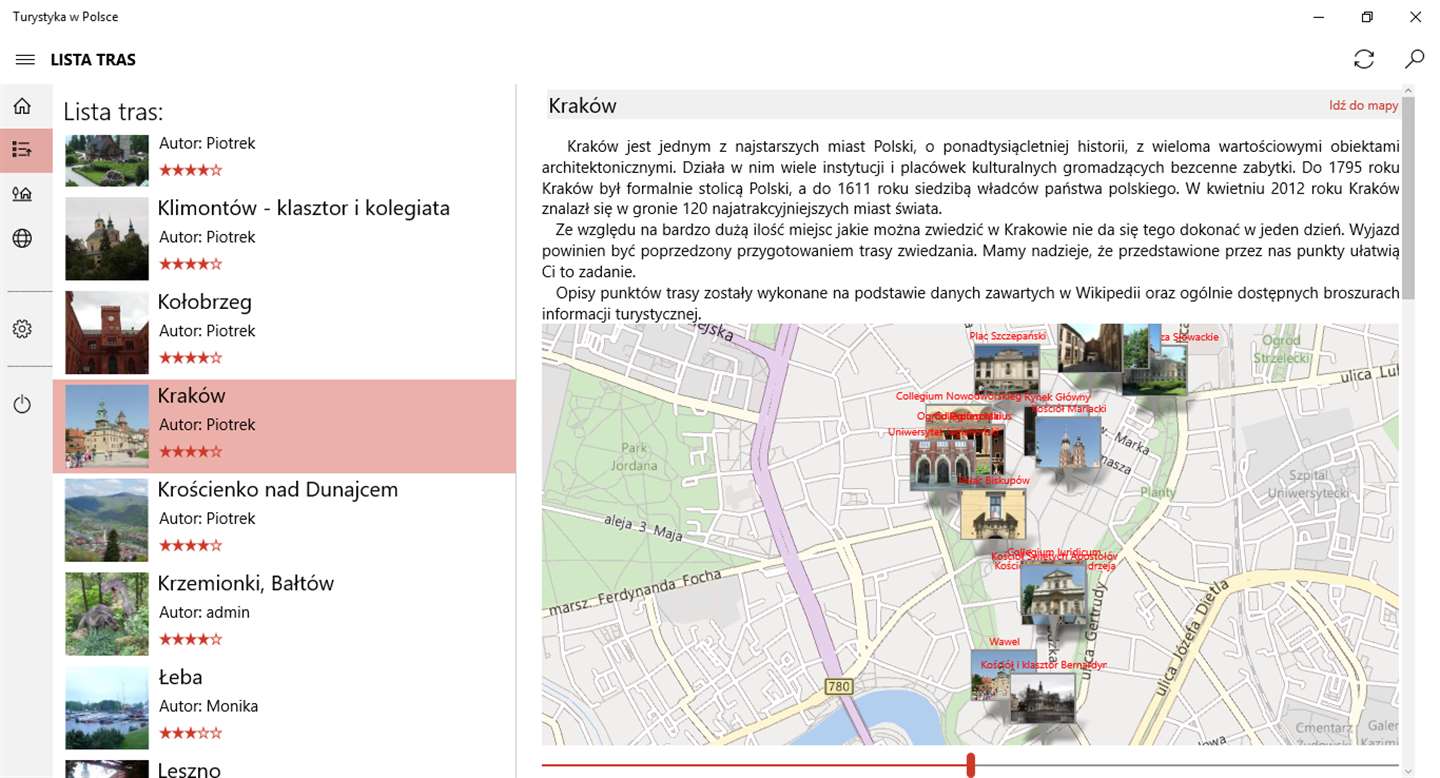Click 'Autor: Monika' under Łeba
1440x778 pixels.
(x=209, y=706)
